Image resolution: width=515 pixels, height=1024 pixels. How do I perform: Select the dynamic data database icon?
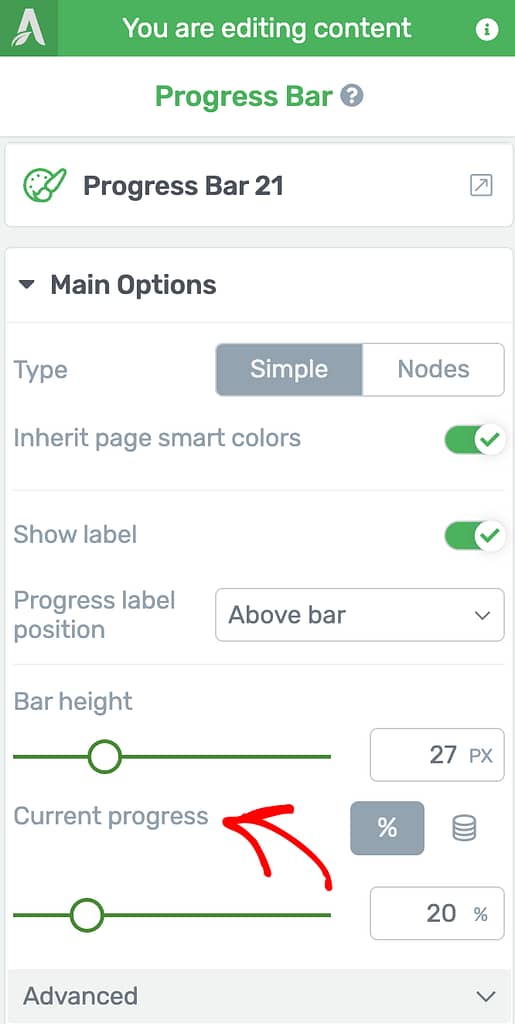(464, 828)
